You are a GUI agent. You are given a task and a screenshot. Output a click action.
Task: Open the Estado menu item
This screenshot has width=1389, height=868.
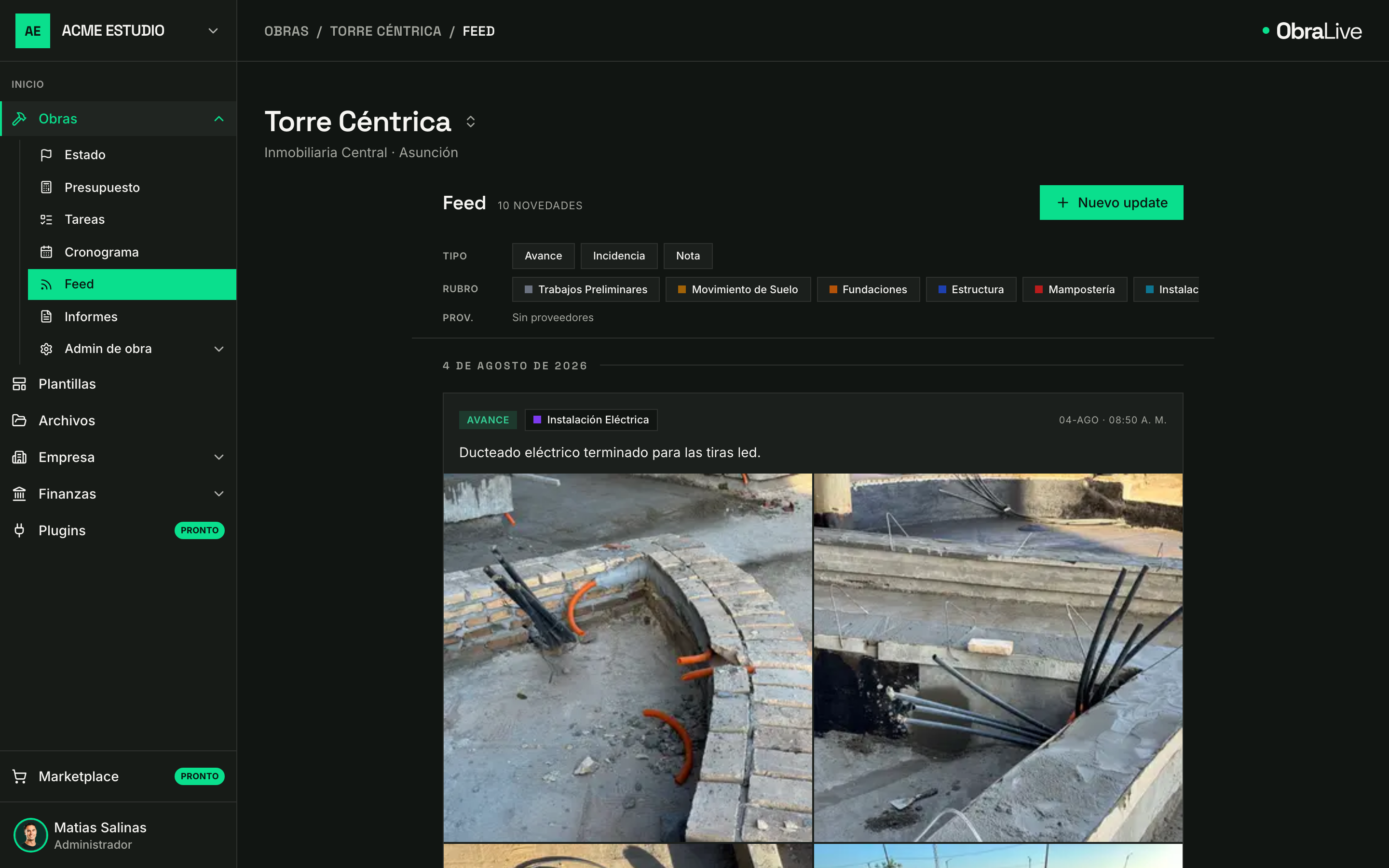(x=132, y=155)
